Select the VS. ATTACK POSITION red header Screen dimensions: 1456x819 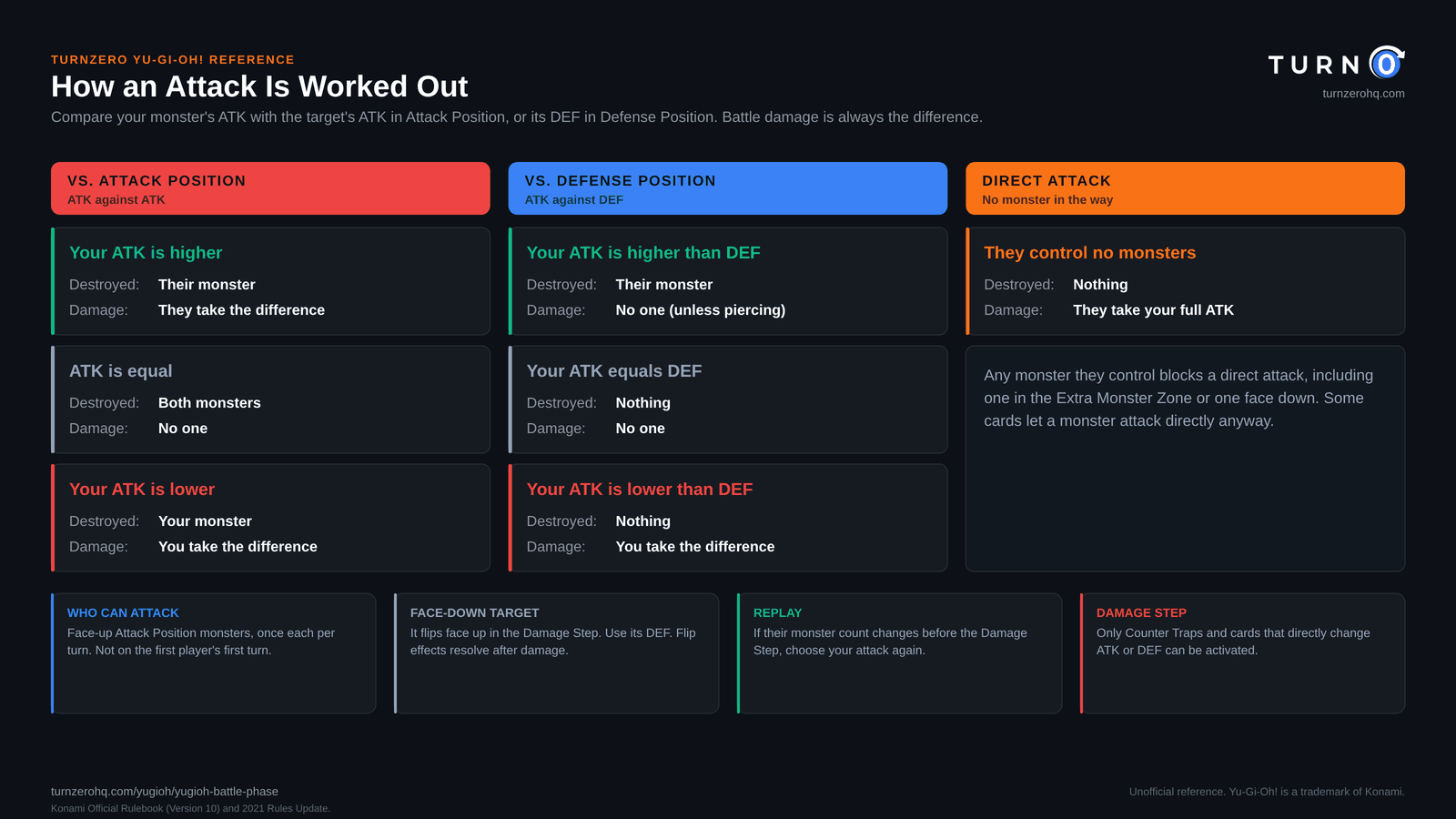click(270, 188)
